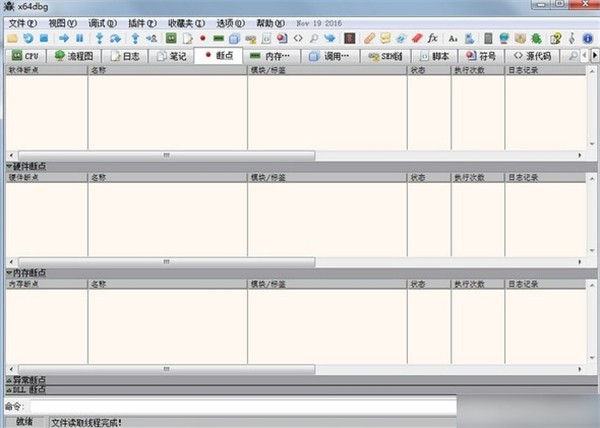Click the font Aa appearance icon

pos(453,38)
